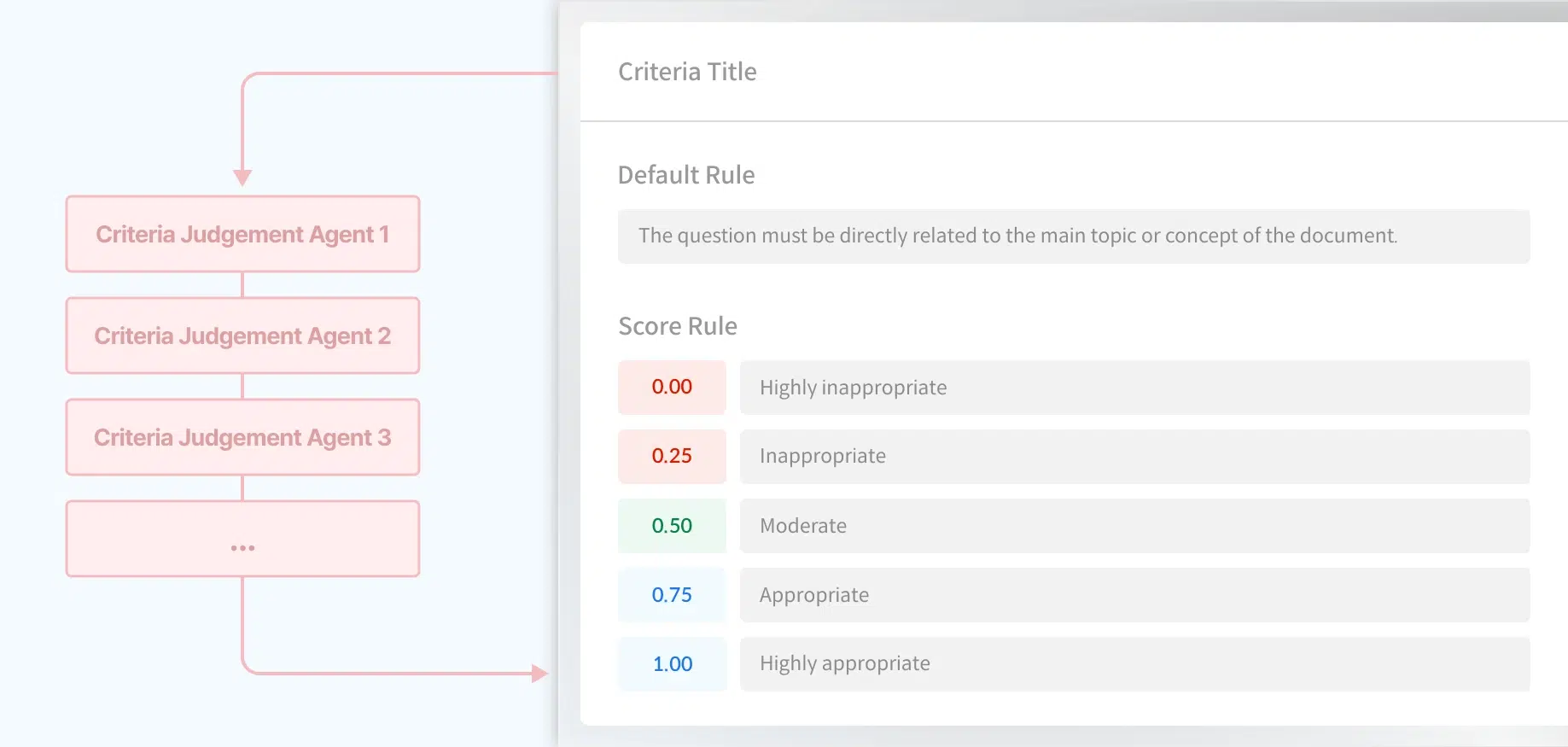Edit the Highly inappropriate description field

[1134, 388]
